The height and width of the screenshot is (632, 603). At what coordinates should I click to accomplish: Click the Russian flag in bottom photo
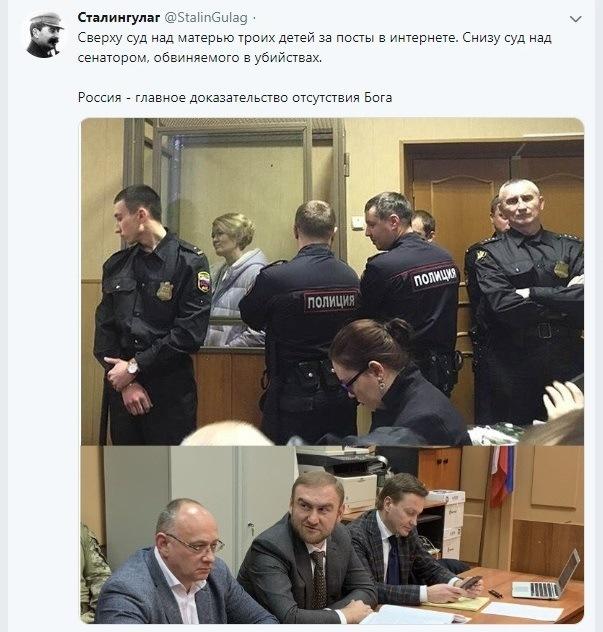(502, 475)
